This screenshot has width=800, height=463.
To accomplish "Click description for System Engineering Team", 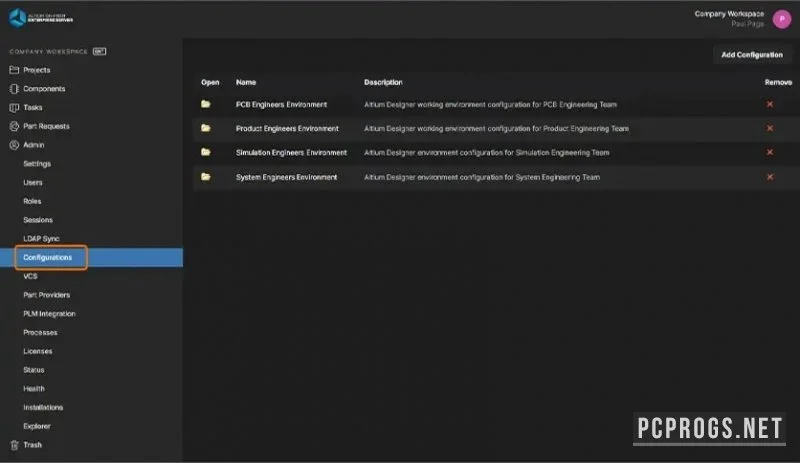I will click(482, 177).
